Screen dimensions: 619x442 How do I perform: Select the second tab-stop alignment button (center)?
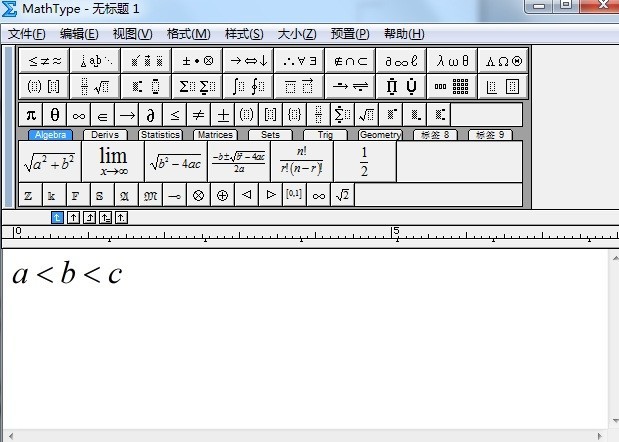point(73,217)
